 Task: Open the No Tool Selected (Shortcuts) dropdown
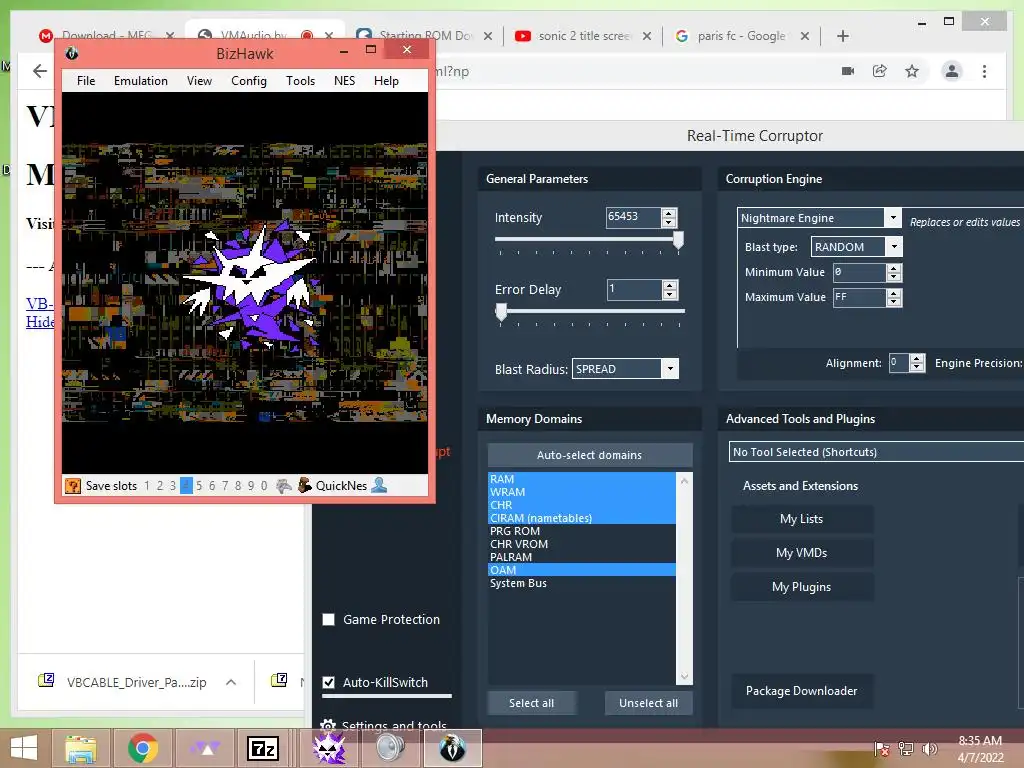click(x=876, y=452)
